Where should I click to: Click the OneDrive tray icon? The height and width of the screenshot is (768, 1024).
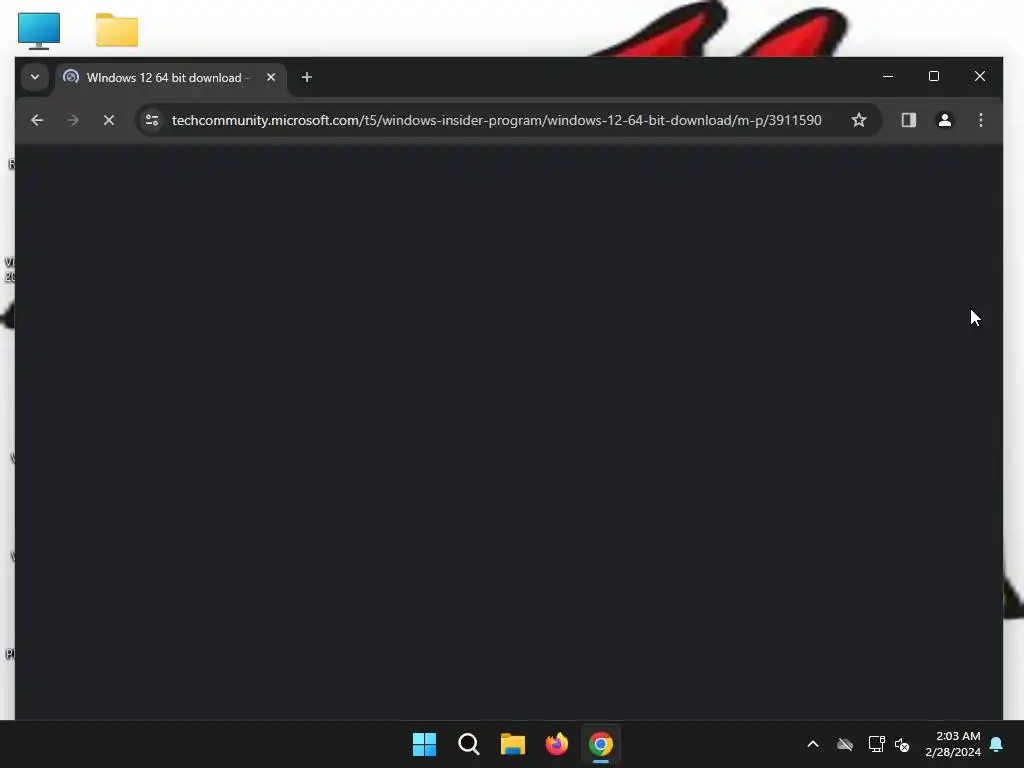tap(845, 744)
